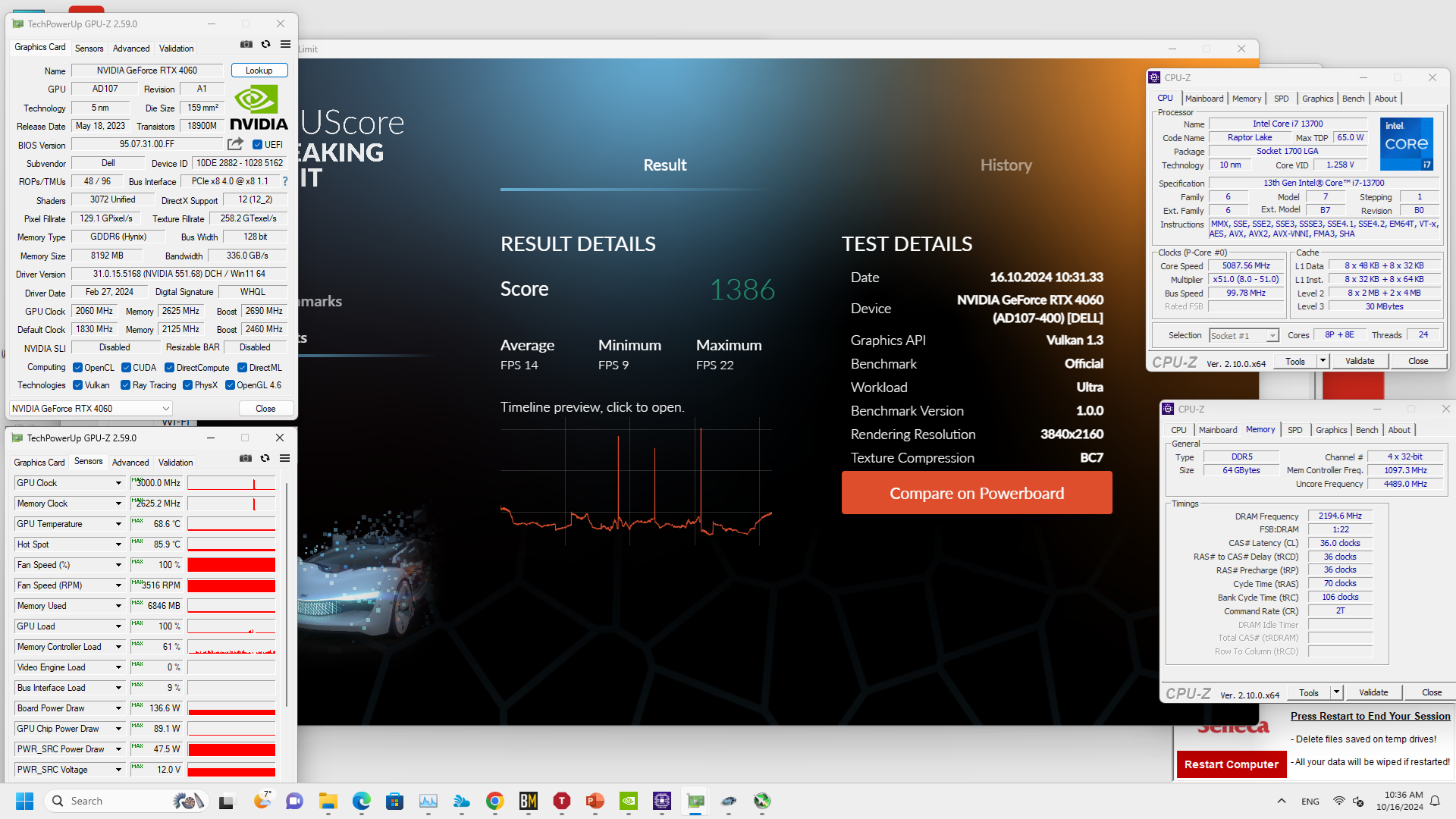
Task: Expand the GPU Temperature sensor dropdown
Action: [118, 524]
